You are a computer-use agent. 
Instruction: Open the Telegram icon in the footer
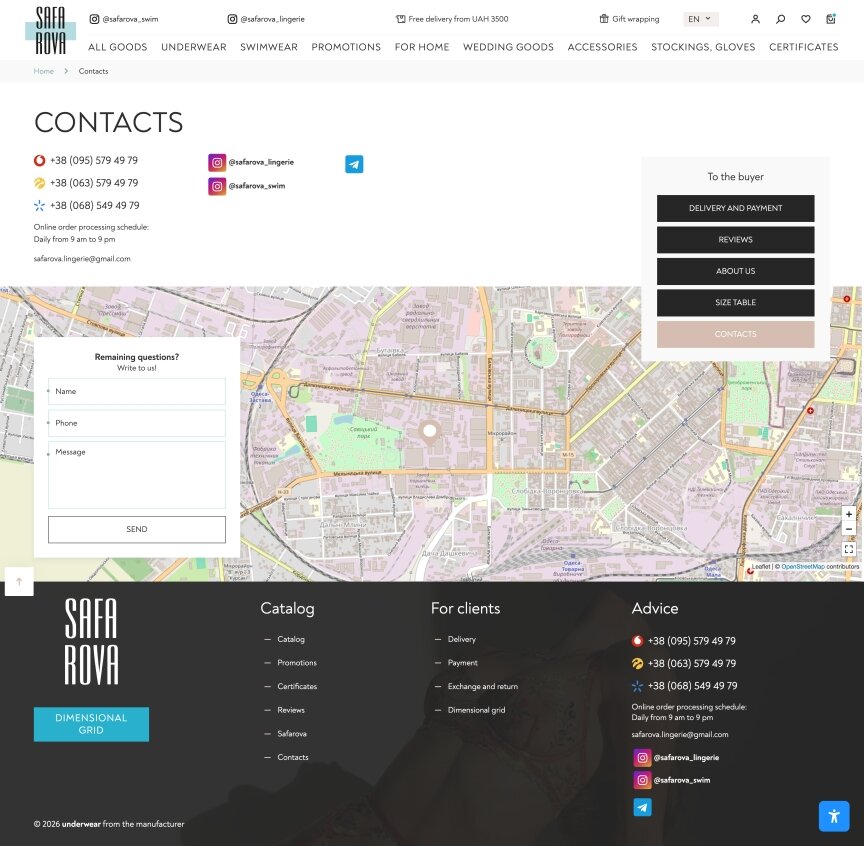pos(642,807)
